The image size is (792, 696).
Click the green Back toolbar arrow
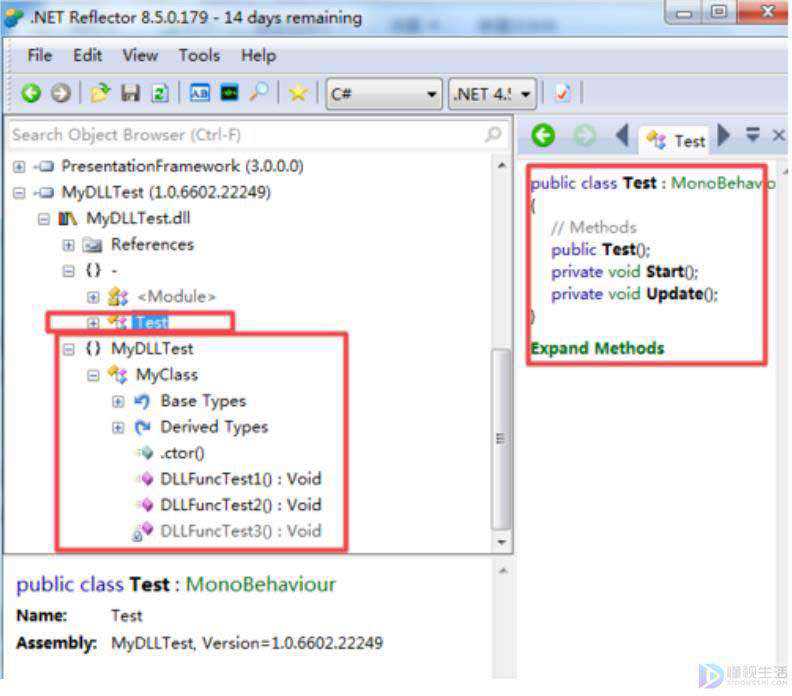pyautogui.click(x=31, y=93)
